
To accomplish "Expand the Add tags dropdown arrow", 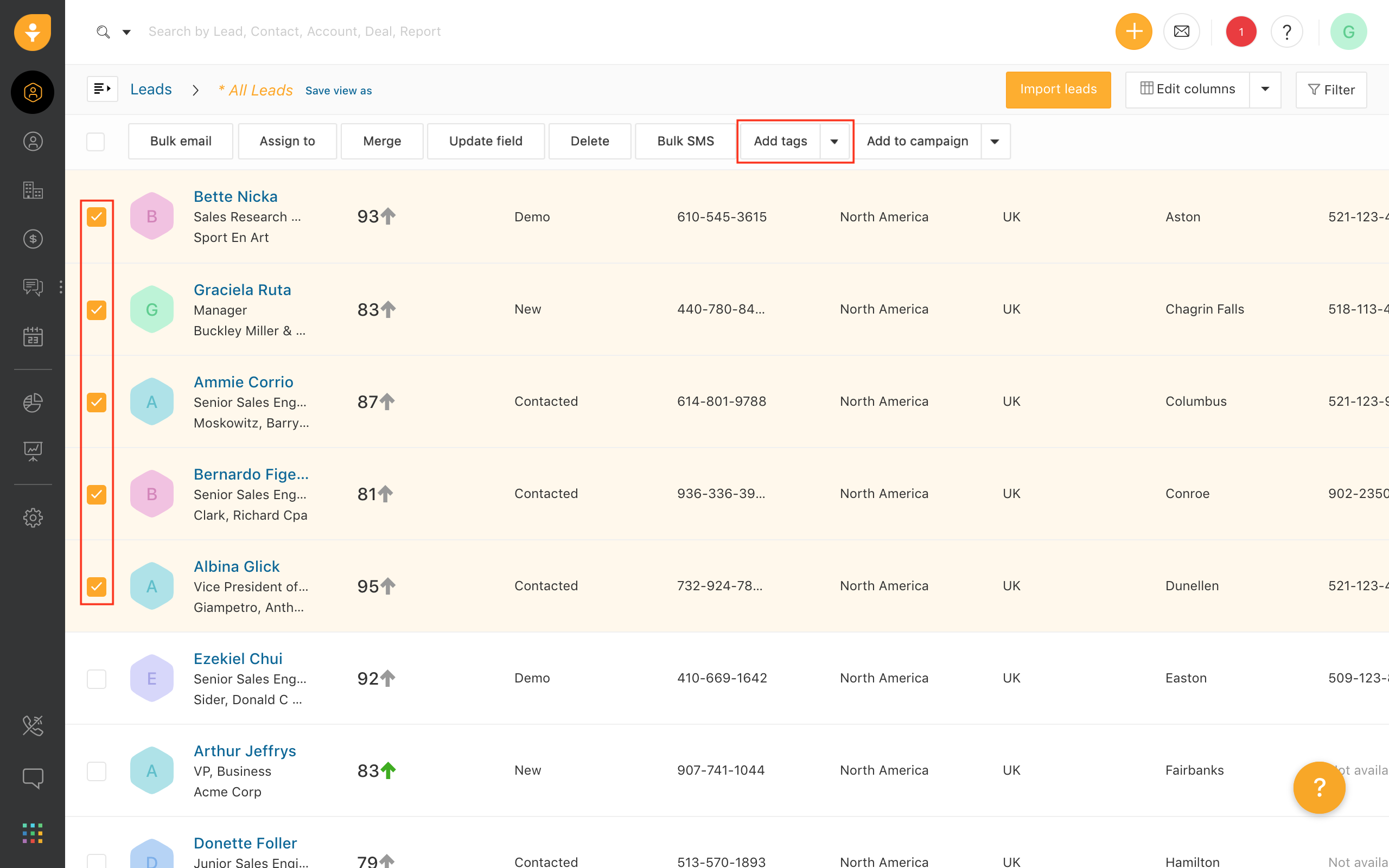I will [834, 141].
